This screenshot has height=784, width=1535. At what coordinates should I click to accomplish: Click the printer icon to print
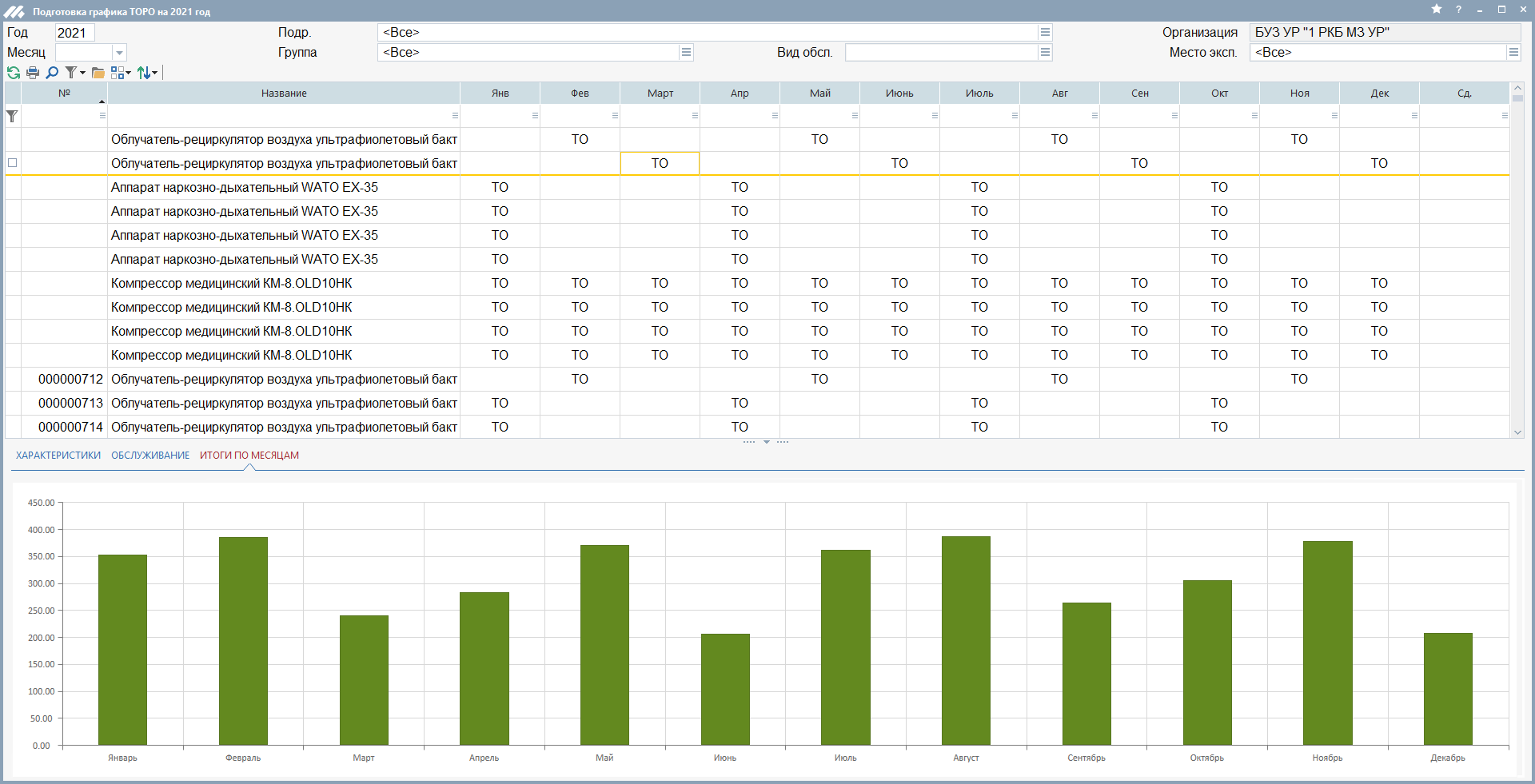(33, 73)
